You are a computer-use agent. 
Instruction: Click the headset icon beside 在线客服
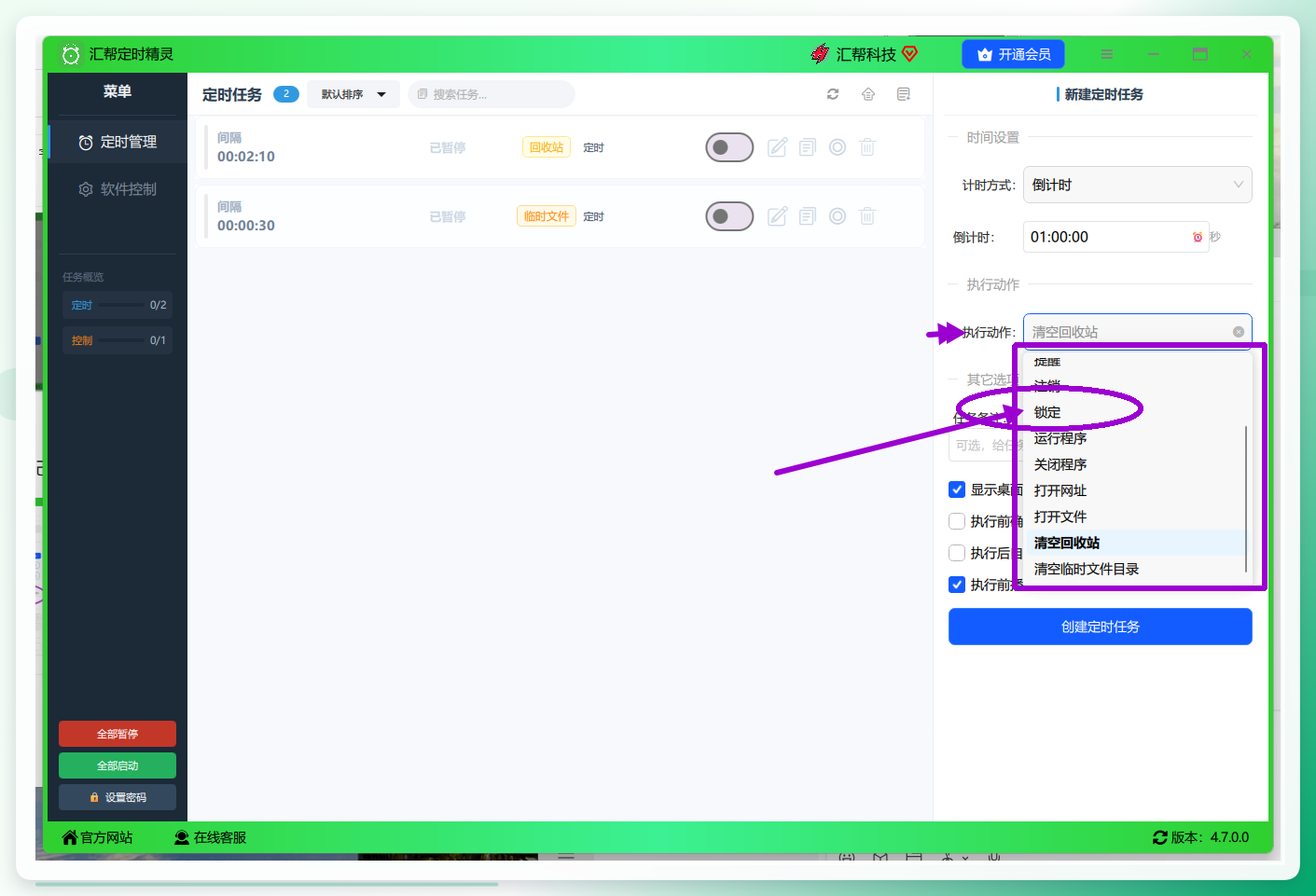(182, 837)
